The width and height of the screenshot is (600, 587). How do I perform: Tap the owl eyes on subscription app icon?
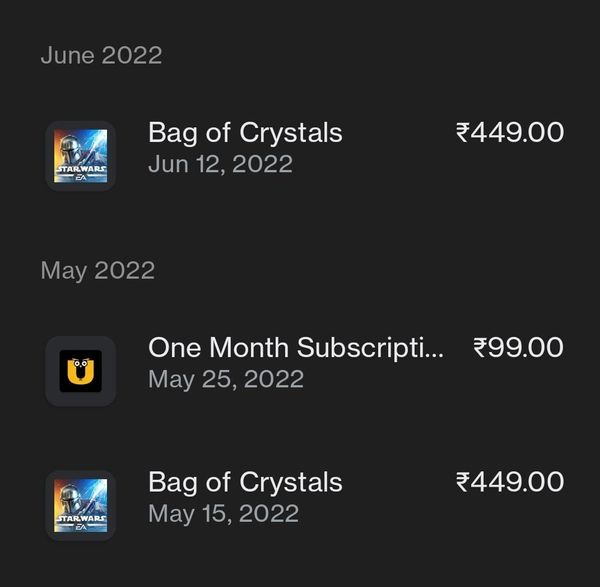(80, 363)
